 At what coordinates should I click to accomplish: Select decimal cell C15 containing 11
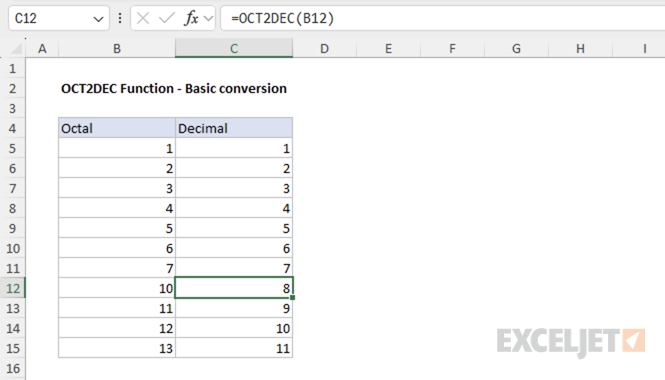[x=234, y=348]
